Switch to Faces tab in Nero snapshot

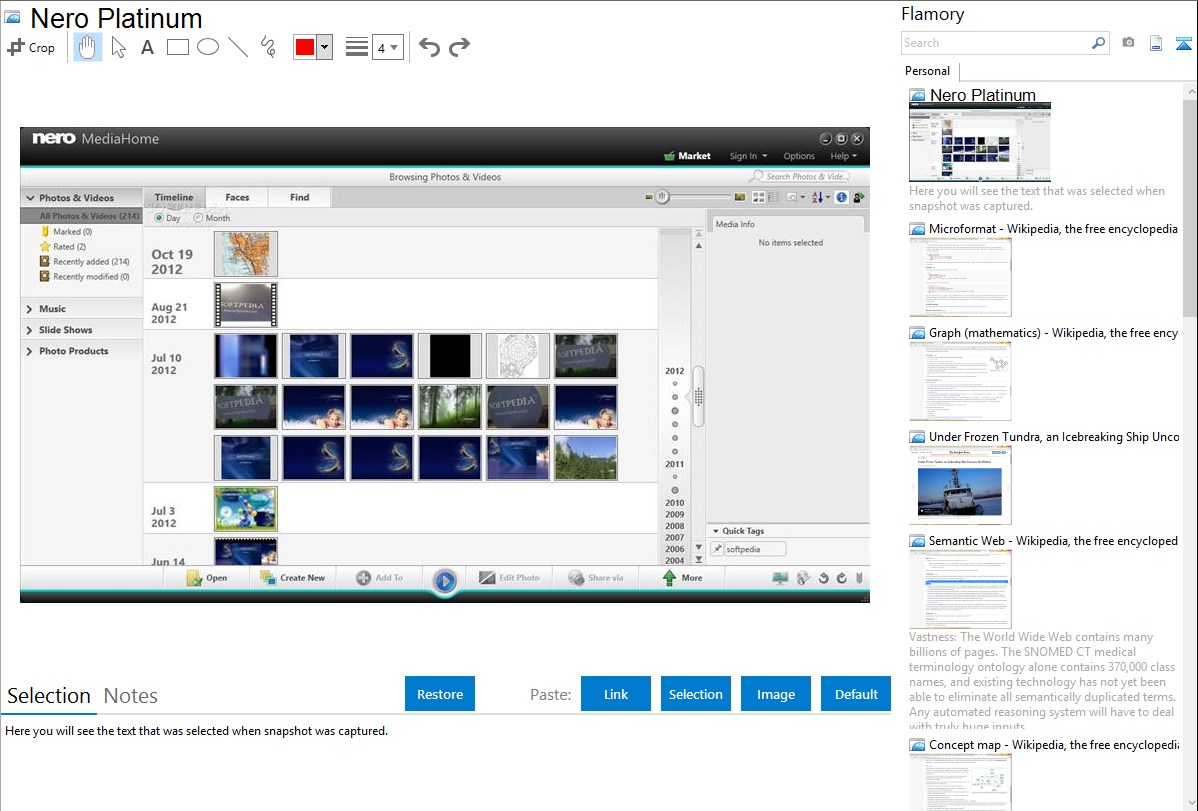[x=237, y=197]
